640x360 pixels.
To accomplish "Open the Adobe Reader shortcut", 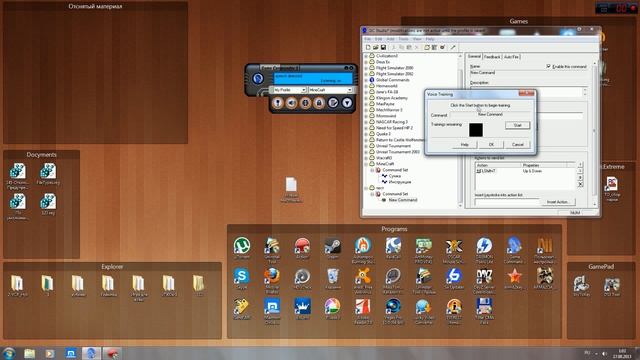I will click(363, 311).
